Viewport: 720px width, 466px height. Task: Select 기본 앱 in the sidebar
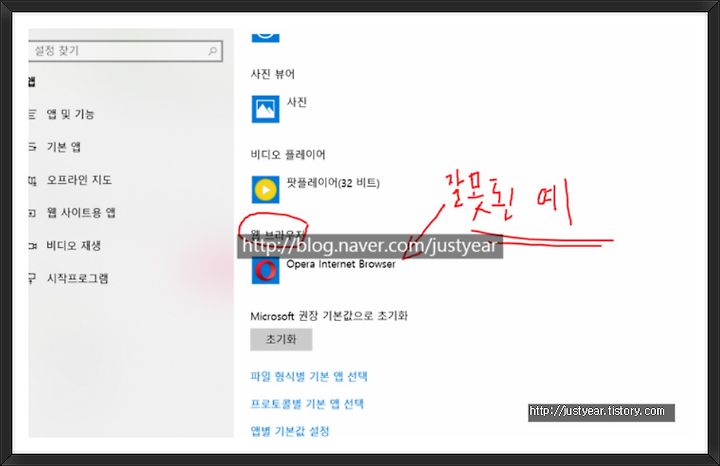tap(63, 147)
